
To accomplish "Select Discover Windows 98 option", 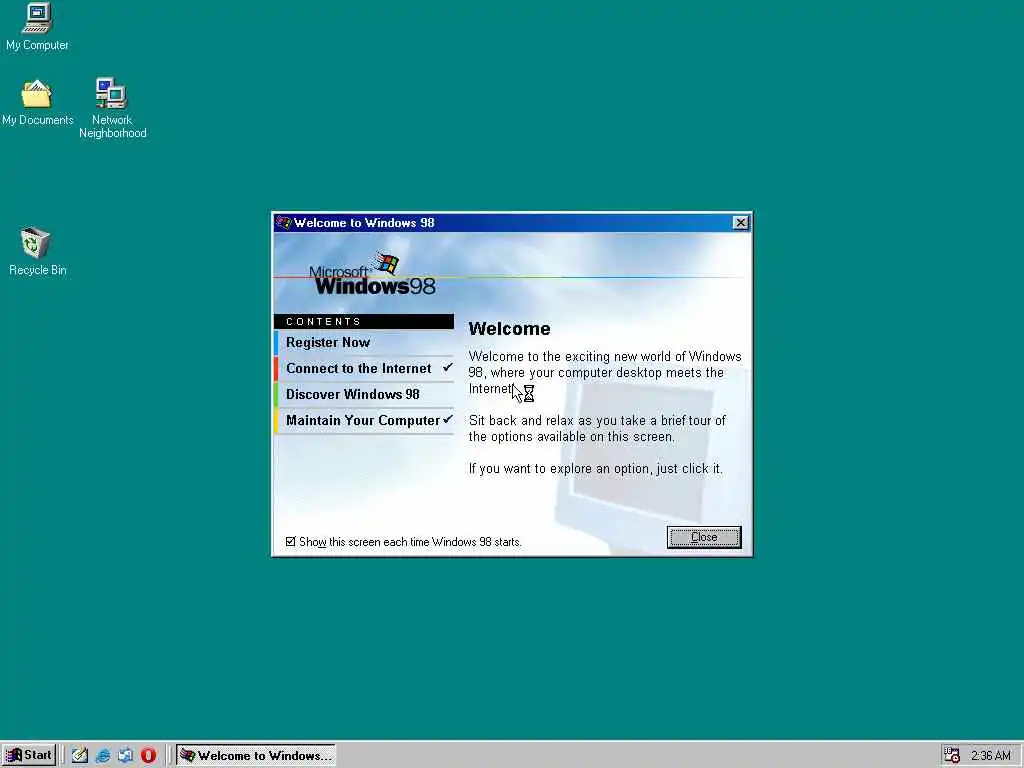I will coord(364,394).
